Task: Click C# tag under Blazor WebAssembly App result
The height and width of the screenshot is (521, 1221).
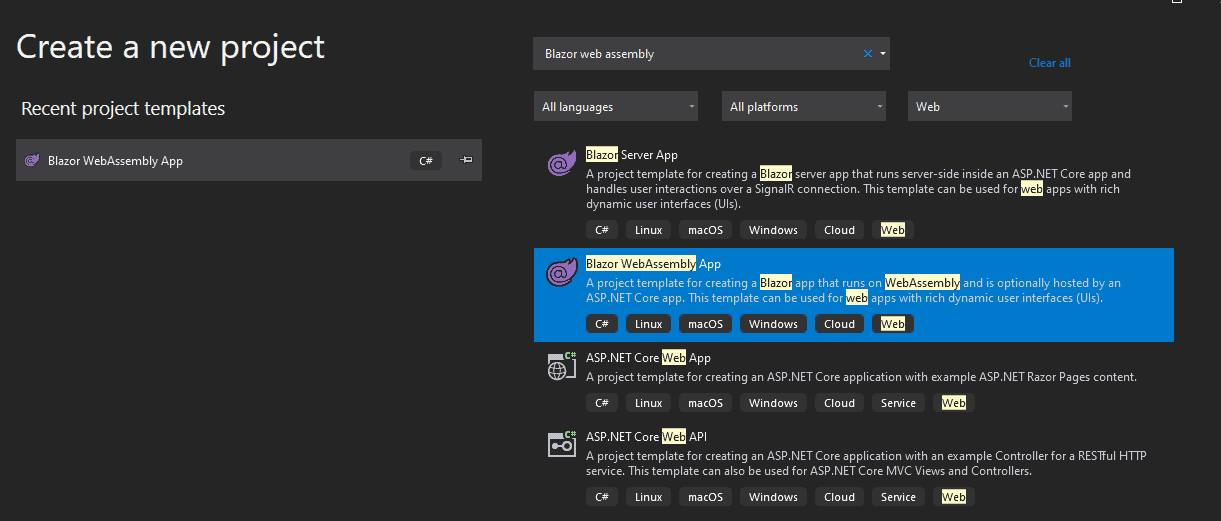Action: 601,324
